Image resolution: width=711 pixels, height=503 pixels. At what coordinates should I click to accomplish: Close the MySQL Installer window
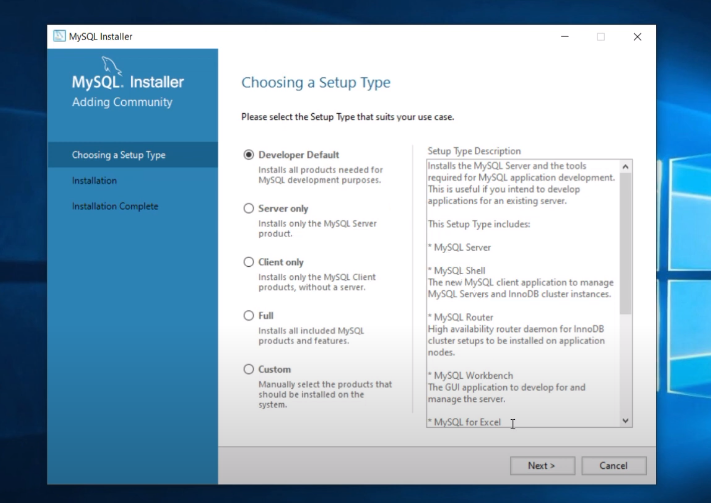pyautogui.click(x=637, y=37)
